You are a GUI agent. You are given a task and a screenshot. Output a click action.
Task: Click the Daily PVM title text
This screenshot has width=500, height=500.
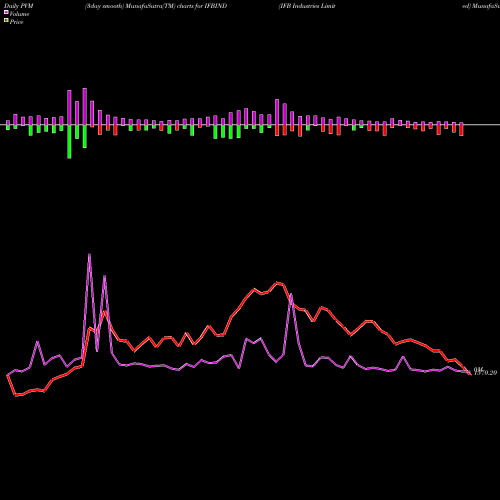(19, 6)
